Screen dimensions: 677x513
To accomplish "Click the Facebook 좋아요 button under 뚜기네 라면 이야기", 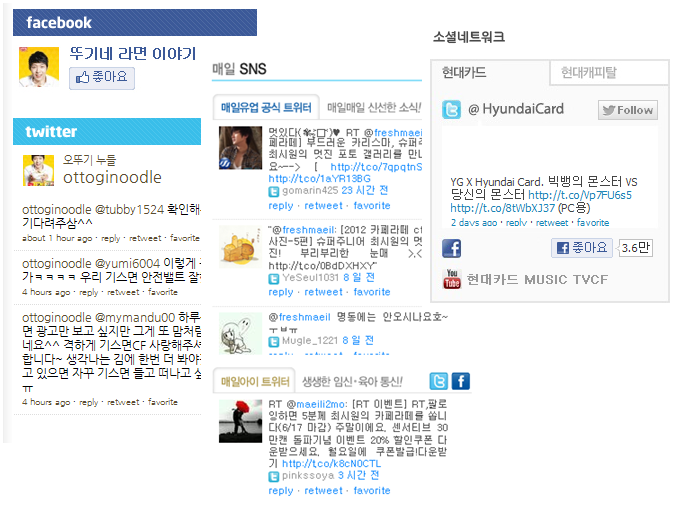I will click(x=102, y=78).
